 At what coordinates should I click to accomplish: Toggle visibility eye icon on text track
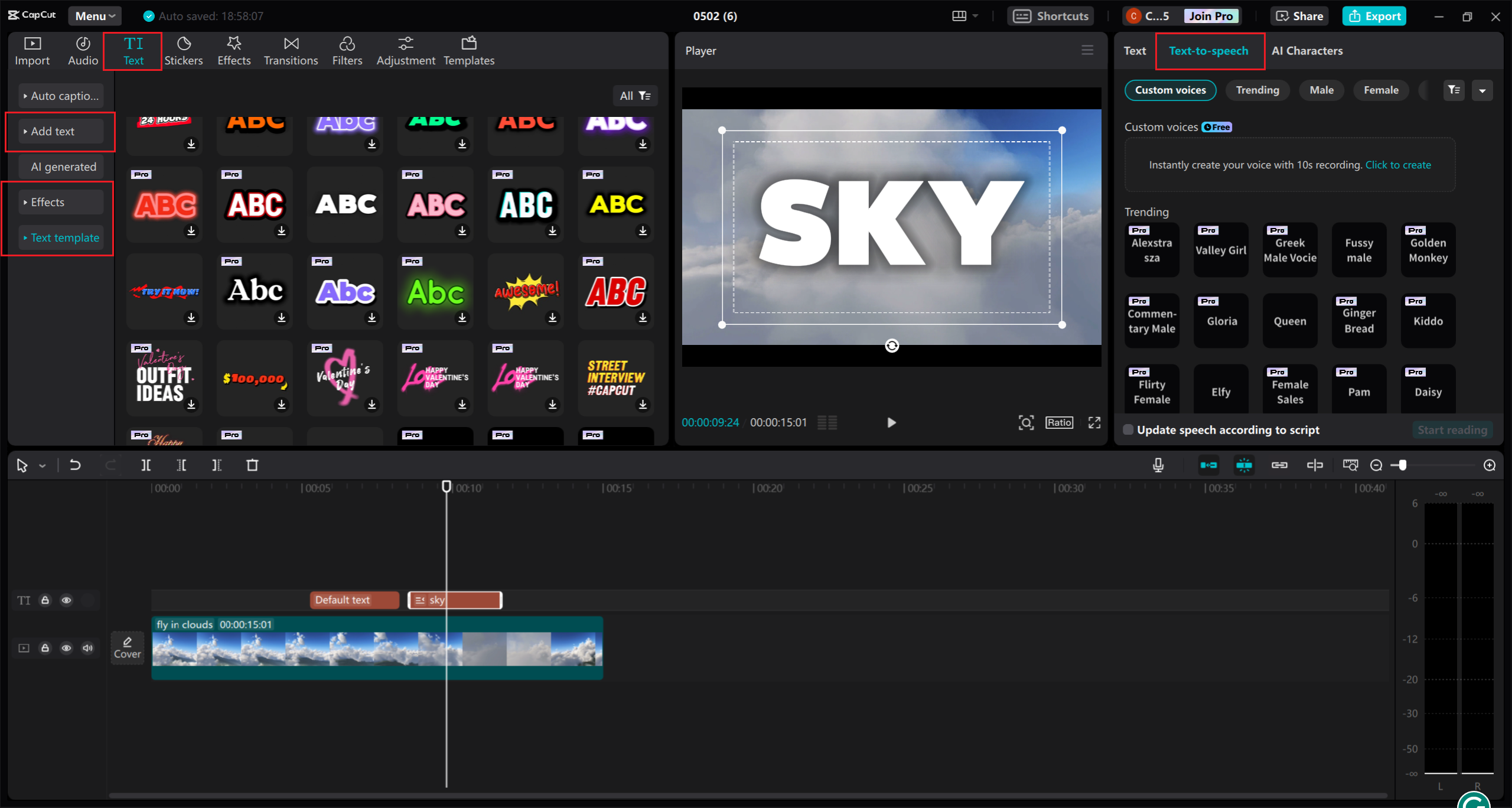[x=66, y=600]
